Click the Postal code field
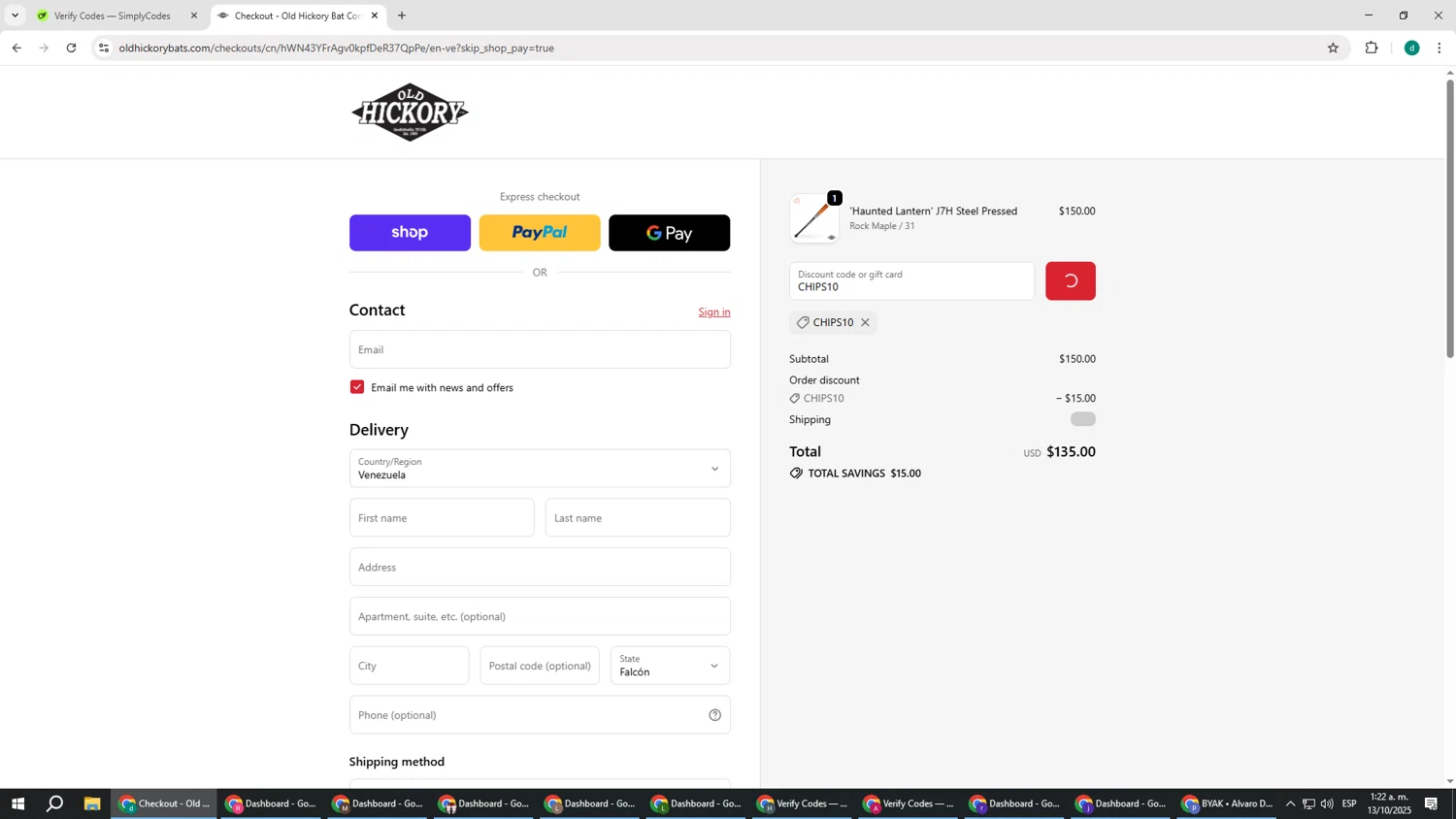The width and height of the screenshot is (1456, 819). 540,666
